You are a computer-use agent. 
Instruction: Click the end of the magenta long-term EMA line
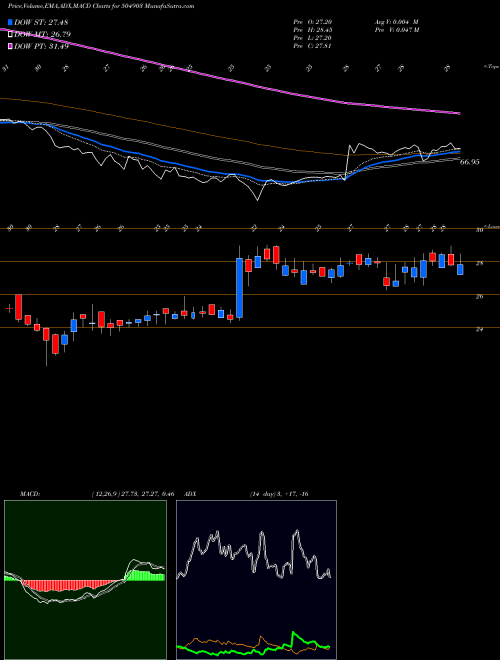click(459, 113)
